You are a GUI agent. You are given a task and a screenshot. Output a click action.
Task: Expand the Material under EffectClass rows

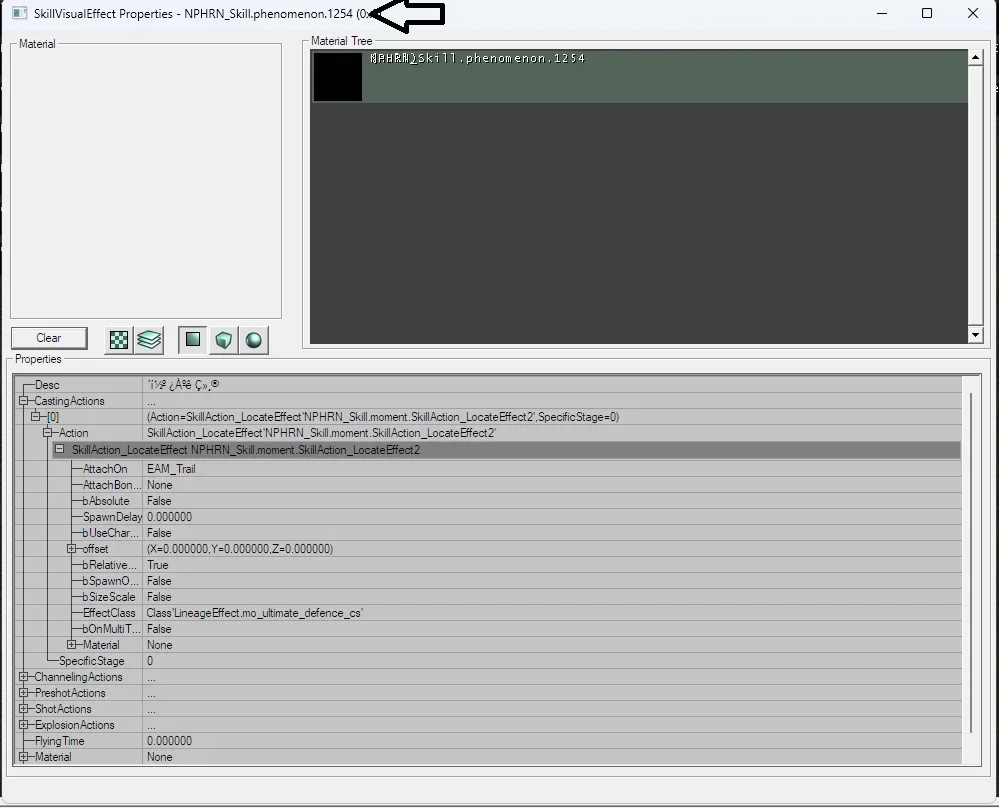click(x=71, y=645)
